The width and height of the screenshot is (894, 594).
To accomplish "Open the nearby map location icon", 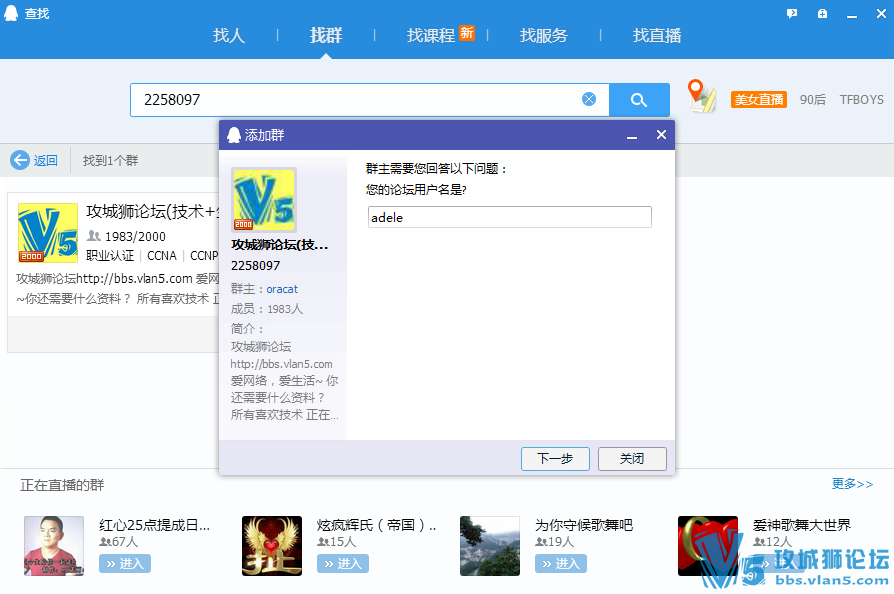I will [x=702, y=96].
